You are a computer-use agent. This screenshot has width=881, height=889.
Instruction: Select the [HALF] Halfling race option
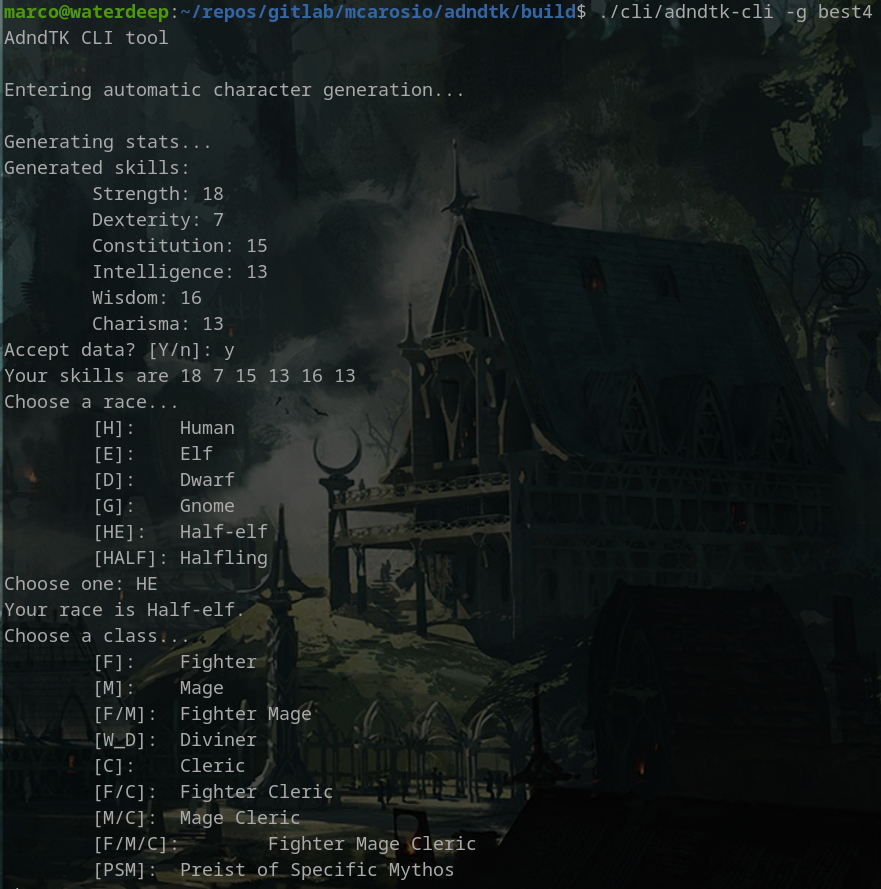(x=179, y=558)
